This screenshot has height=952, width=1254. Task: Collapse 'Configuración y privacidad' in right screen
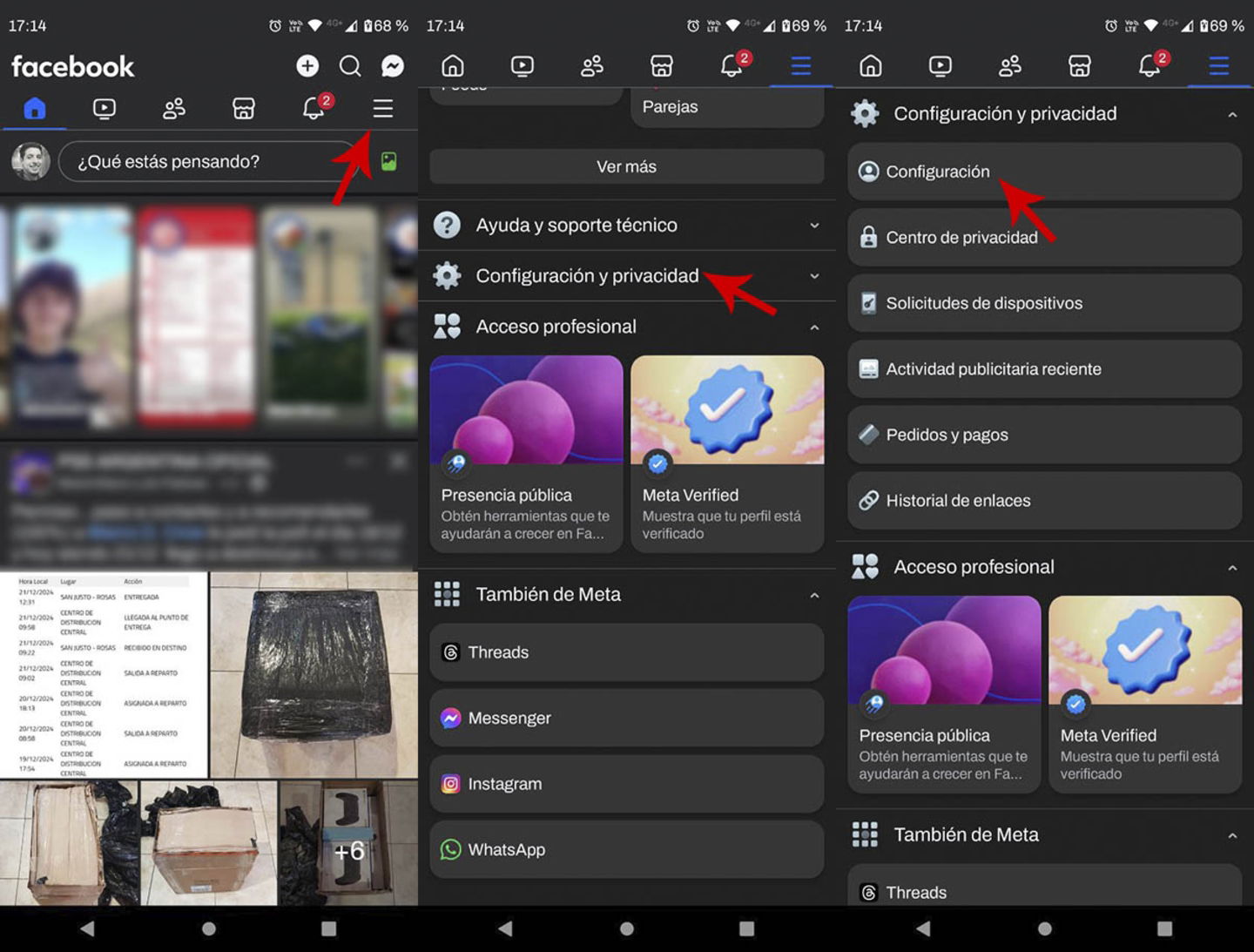coord(1232,115)
